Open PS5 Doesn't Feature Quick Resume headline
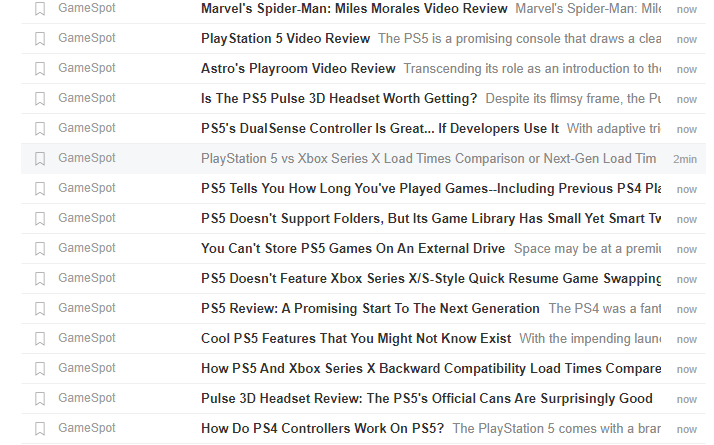The image size is (714, 445). coord(431,279)
